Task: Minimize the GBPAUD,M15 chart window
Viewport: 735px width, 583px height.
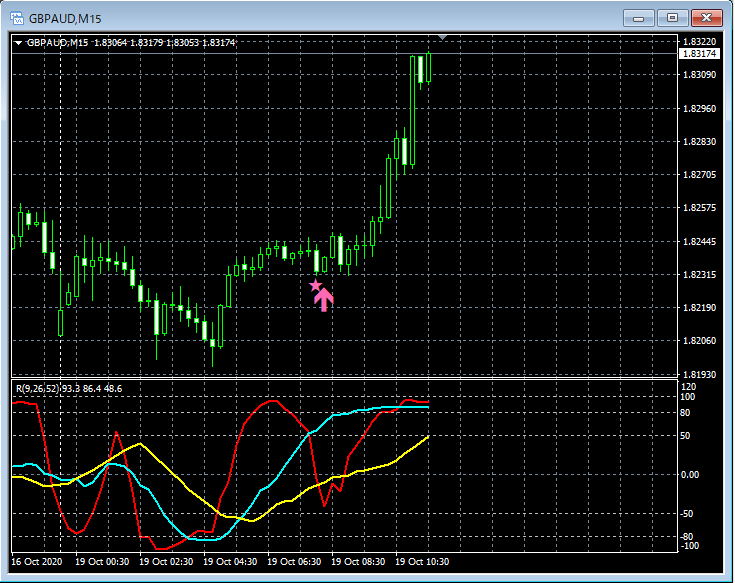Action: tap(638, 18)
